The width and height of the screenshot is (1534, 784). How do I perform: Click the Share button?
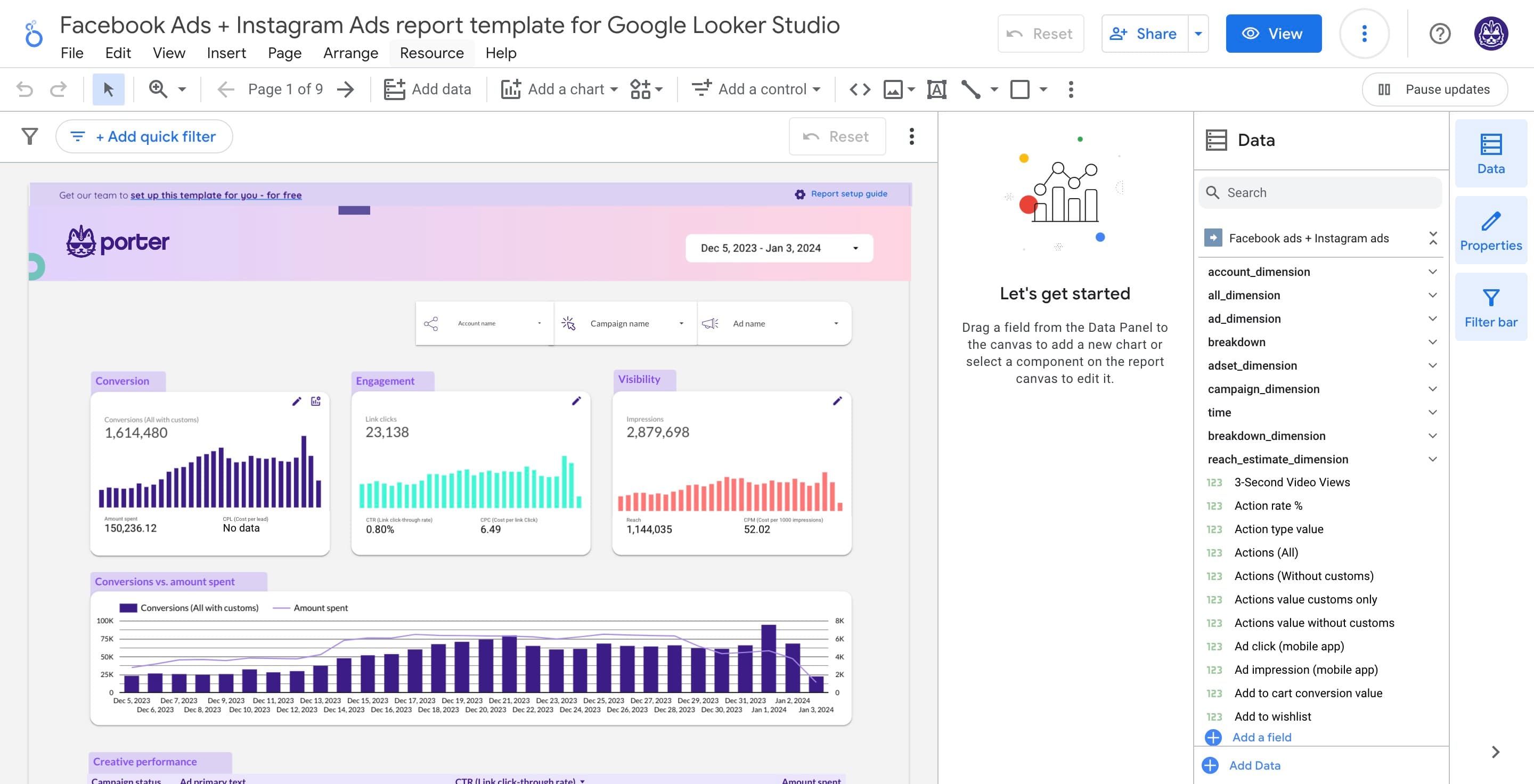point(1145,34)
